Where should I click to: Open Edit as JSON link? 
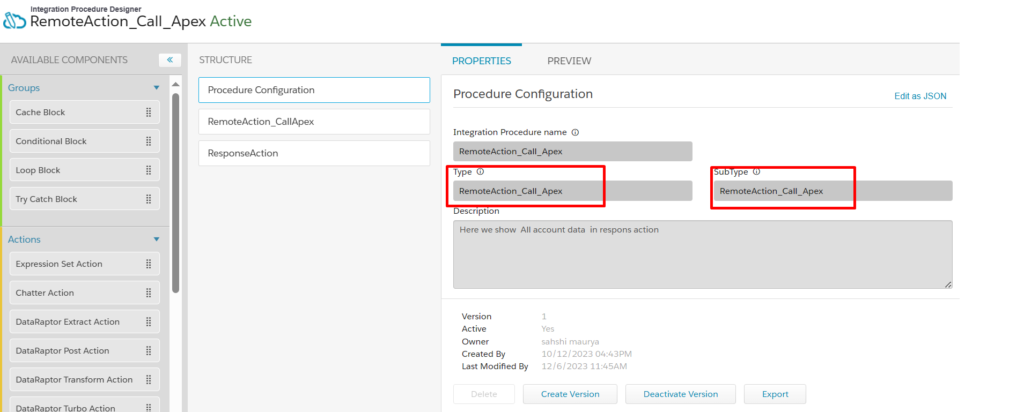(x=920, y=96)
